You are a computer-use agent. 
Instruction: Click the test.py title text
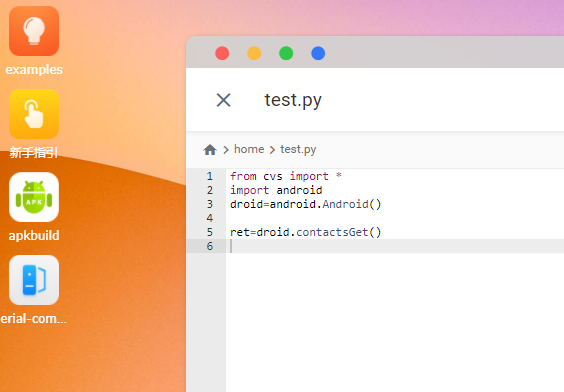click(293, 100)
